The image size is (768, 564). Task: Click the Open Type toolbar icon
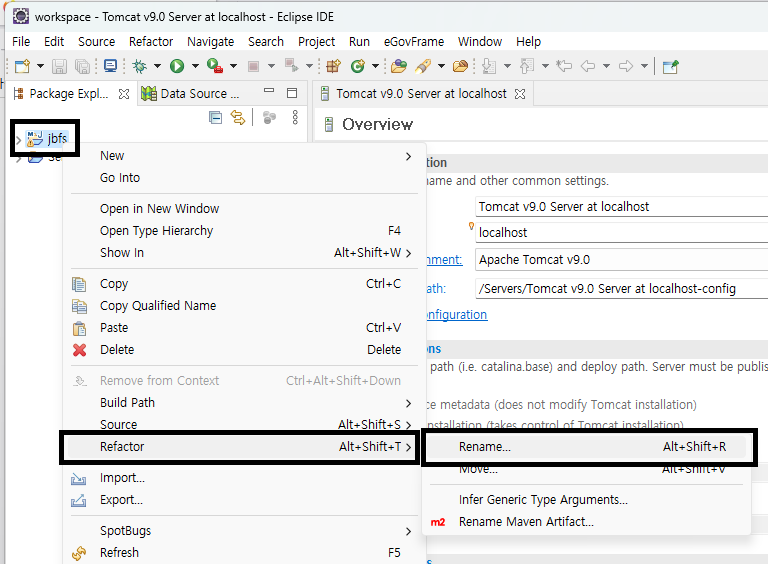click(399, 66)
